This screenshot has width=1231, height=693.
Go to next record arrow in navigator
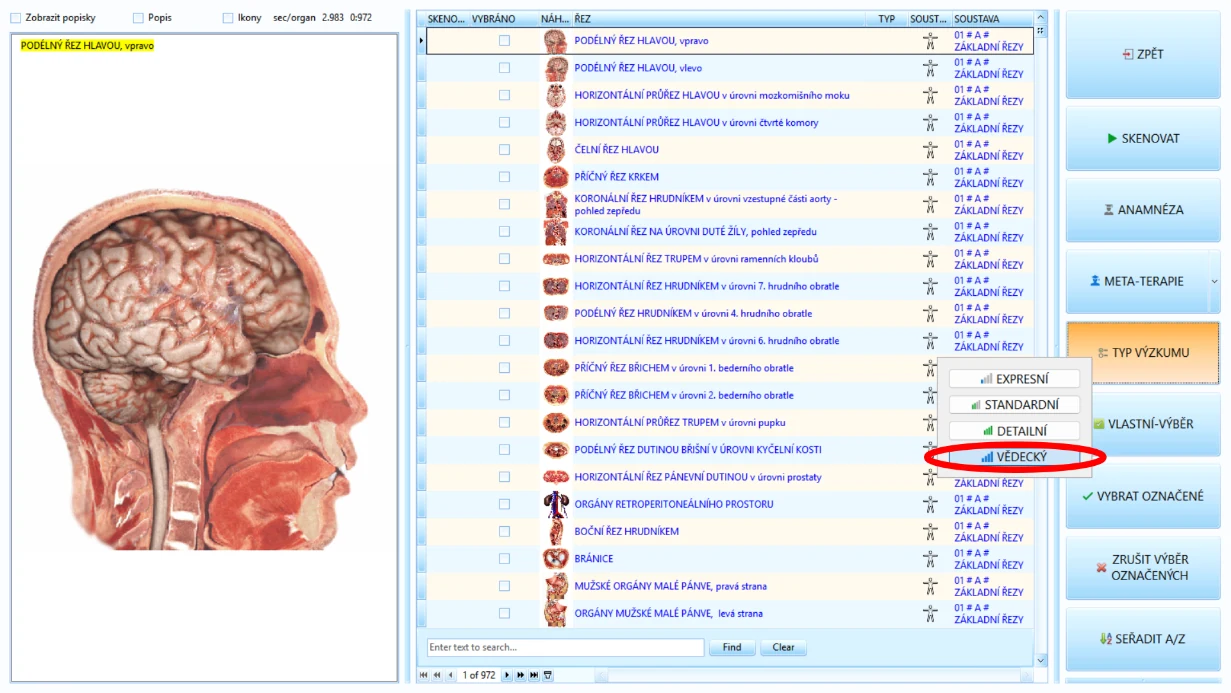coord(507,676)
